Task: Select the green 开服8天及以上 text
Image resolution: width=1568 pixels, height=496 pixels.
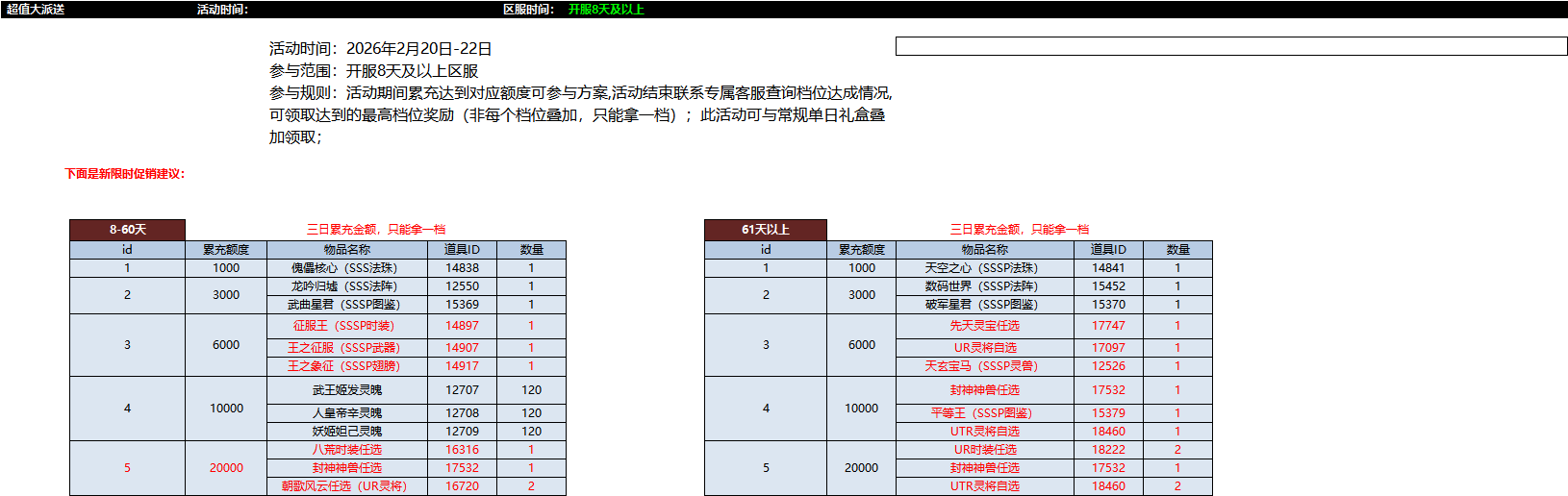Action: (x=606, y=10)
